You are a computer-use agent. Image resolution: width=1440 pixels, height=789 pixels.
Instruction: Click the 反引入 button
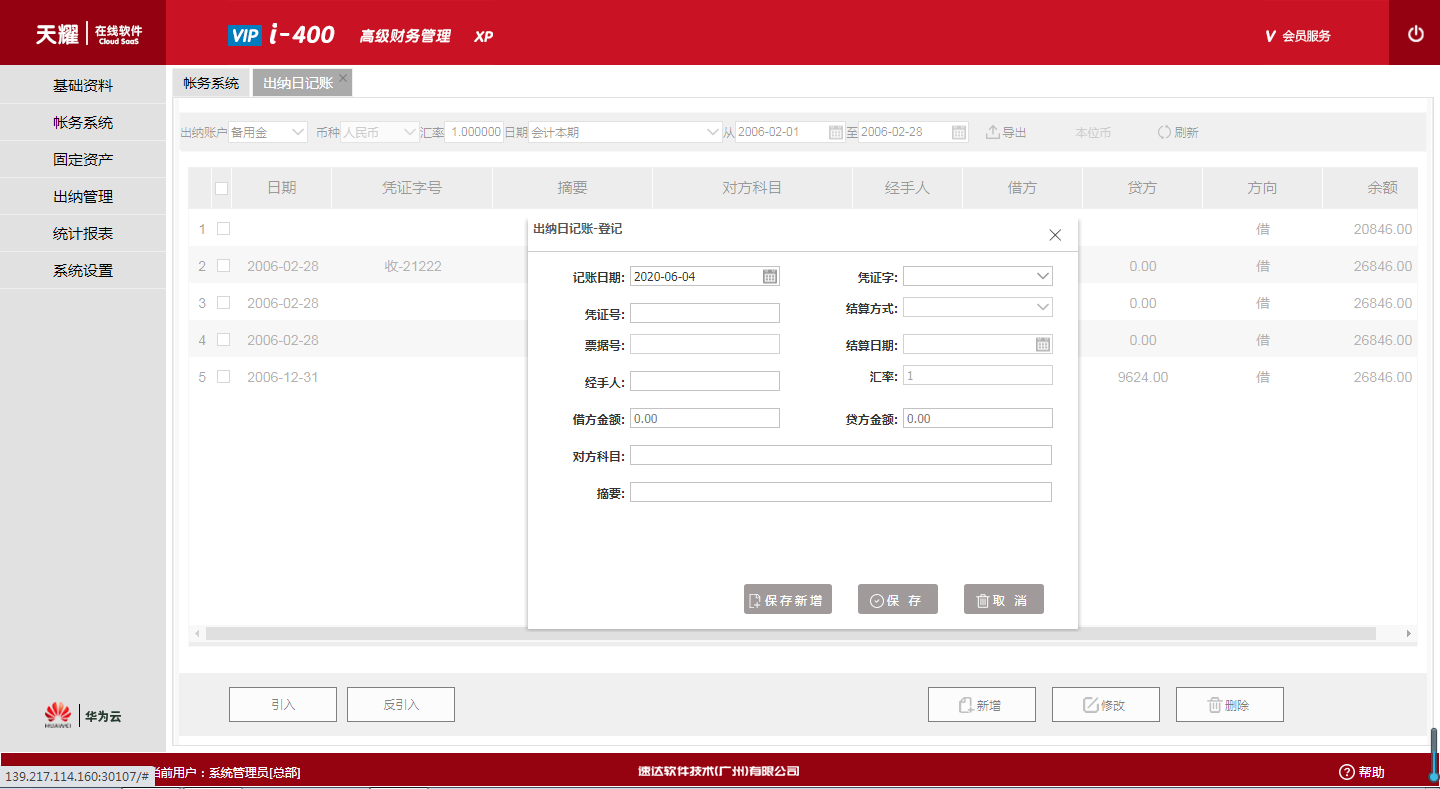tap(401, 704)
